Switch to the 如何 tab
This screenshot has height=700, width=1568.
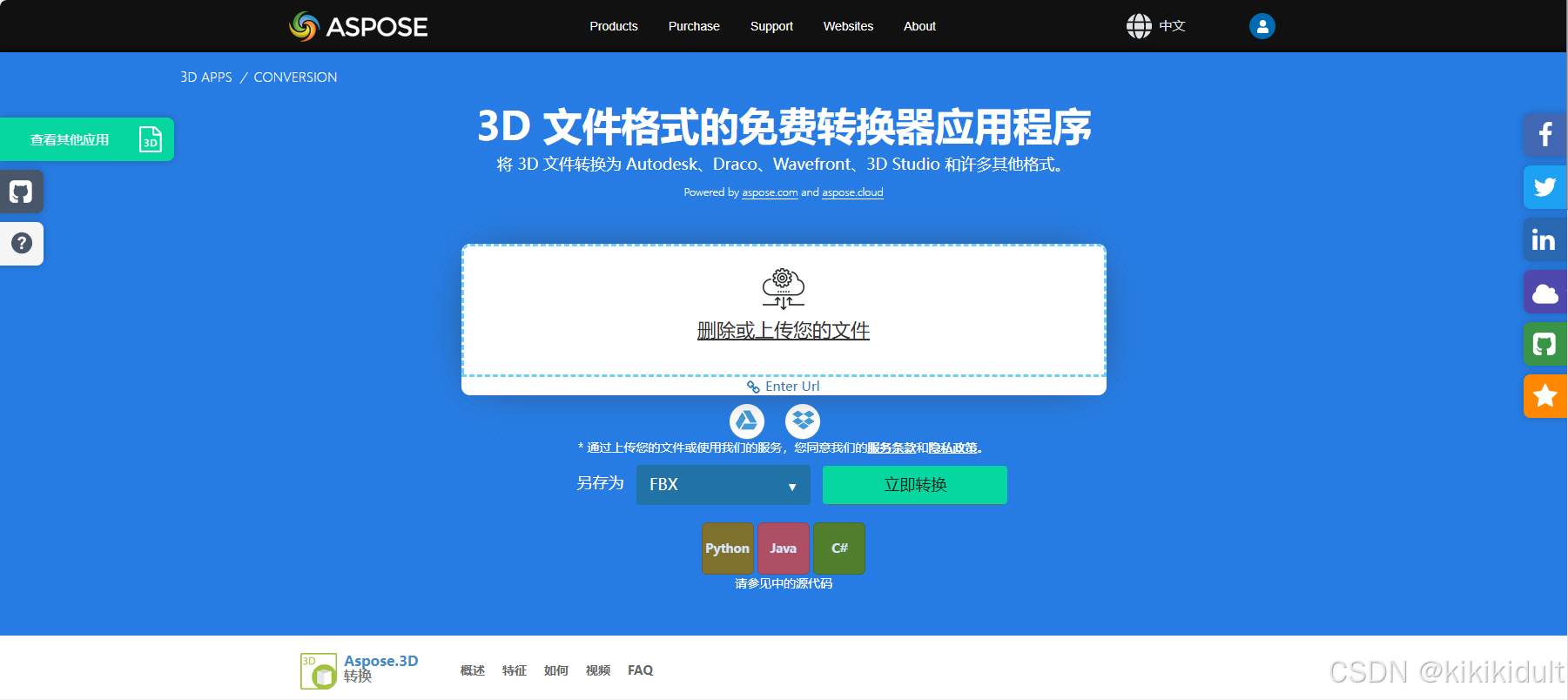tap(556, 670)
